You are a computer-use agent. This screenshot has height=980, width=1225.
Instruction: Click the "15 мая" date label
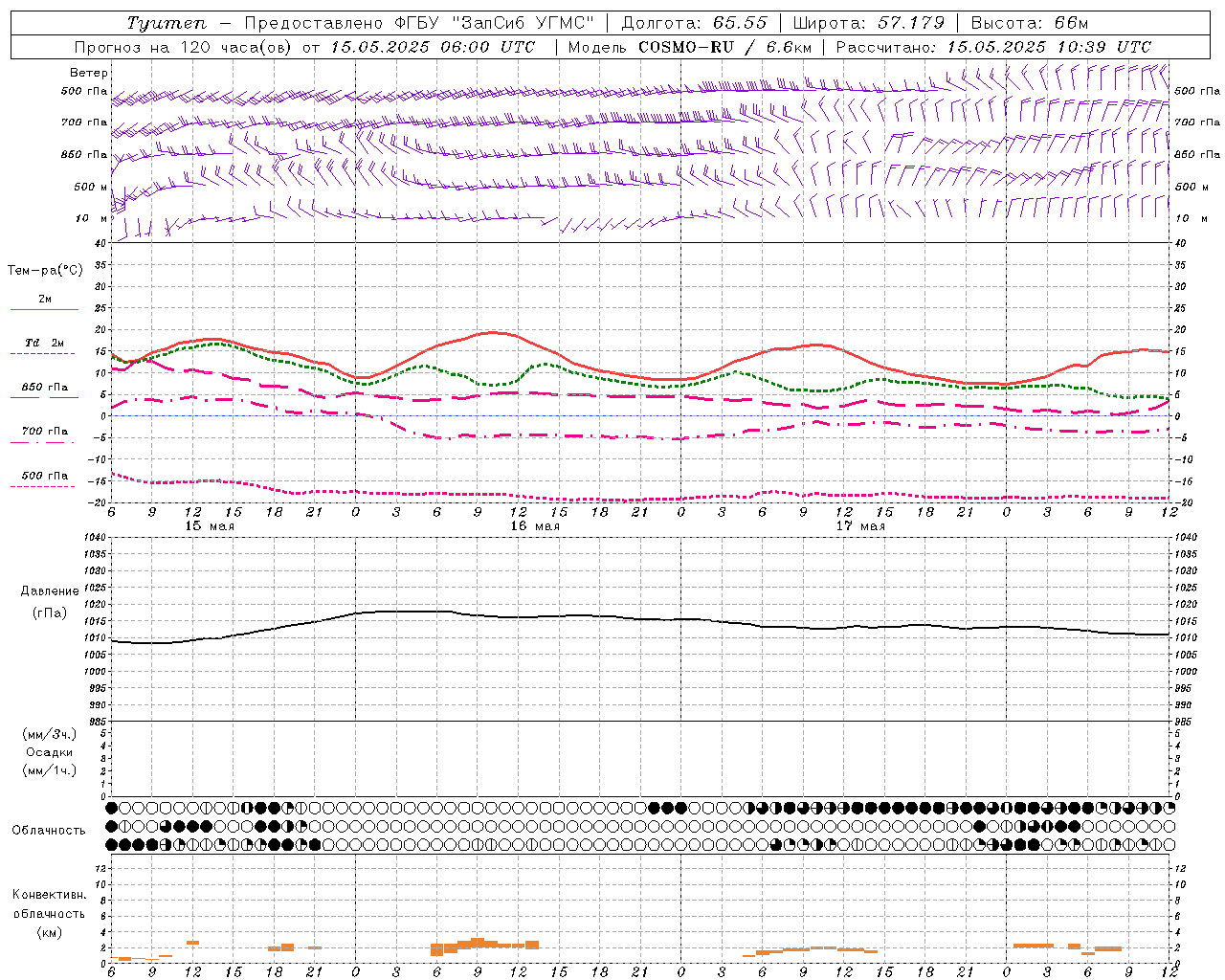pos(210,526)
